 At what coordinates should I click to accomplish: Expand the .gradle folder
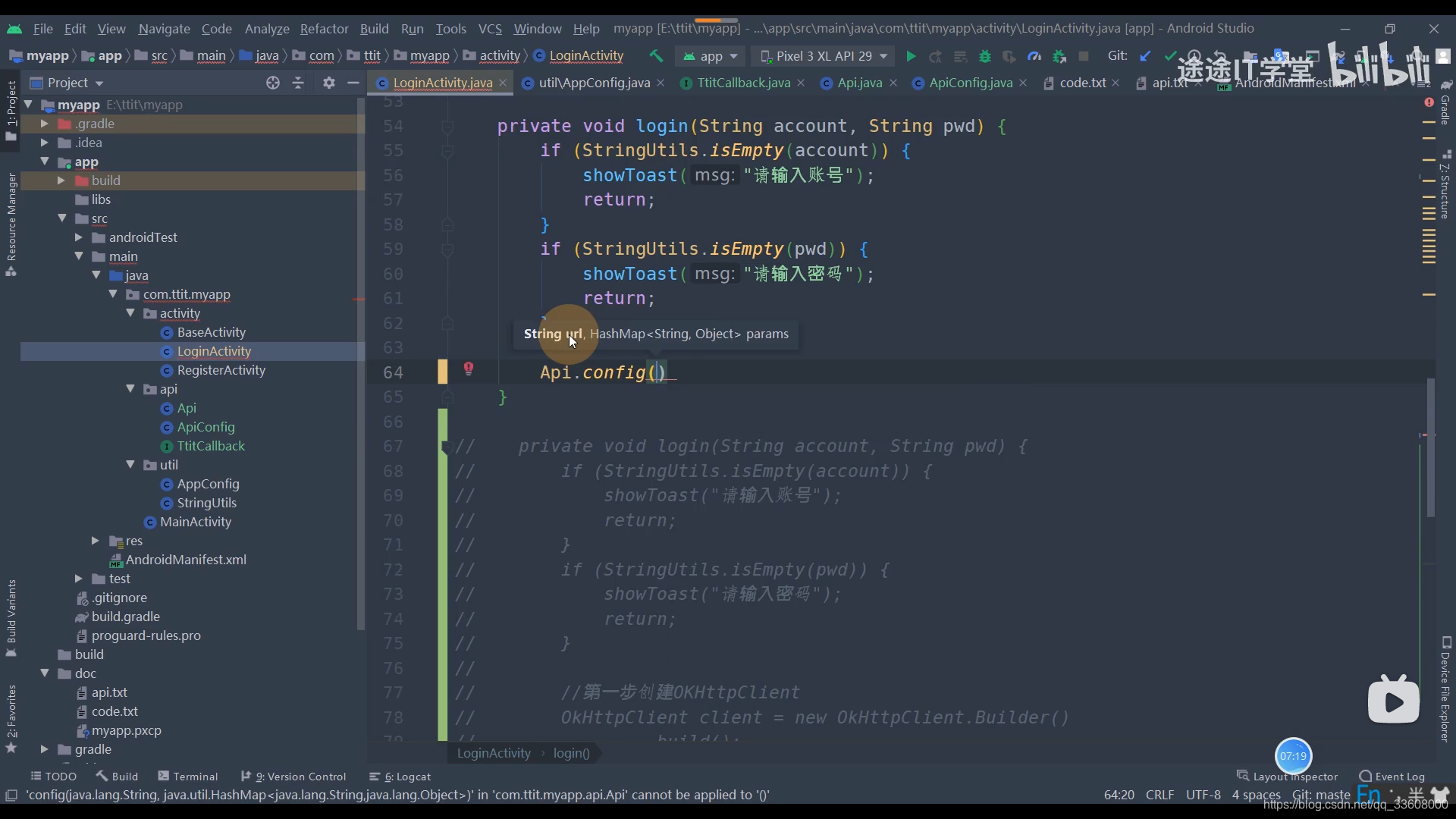(44, 124)
